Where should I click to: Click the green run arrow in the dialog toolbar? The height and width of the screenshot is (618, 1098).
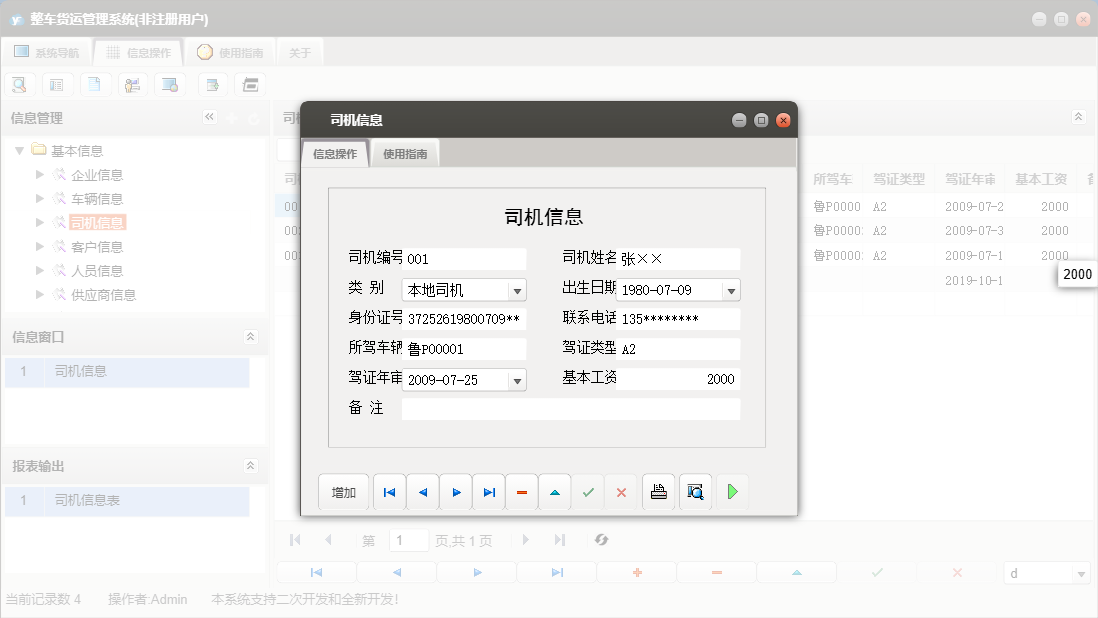(732, 491)
